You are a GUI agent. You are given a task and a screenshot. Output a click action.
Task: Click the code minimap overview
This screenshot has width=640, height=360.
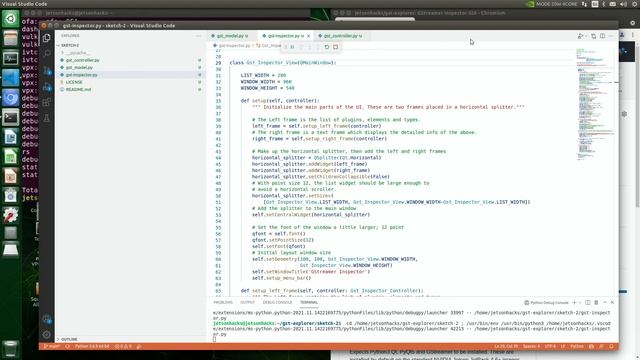[596, 105]
